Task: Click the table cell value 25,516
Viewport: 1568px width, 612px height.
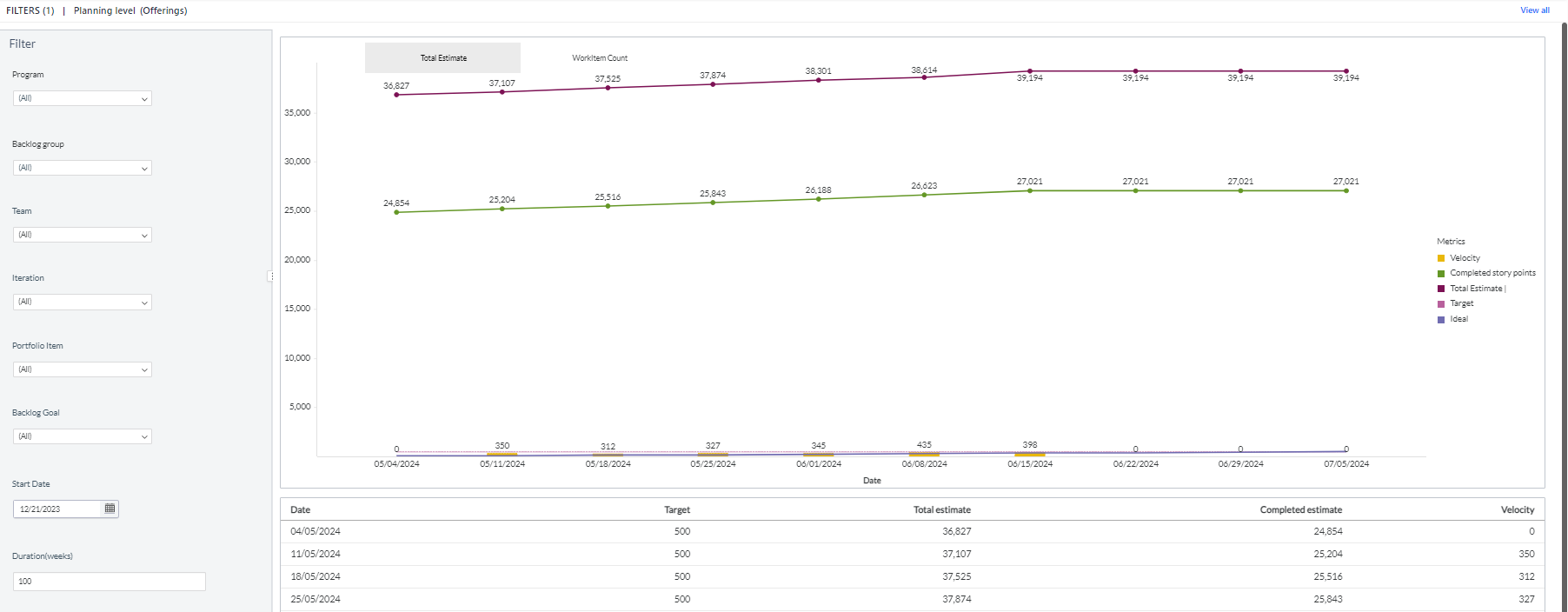Action: click(x=1328, y=576)
